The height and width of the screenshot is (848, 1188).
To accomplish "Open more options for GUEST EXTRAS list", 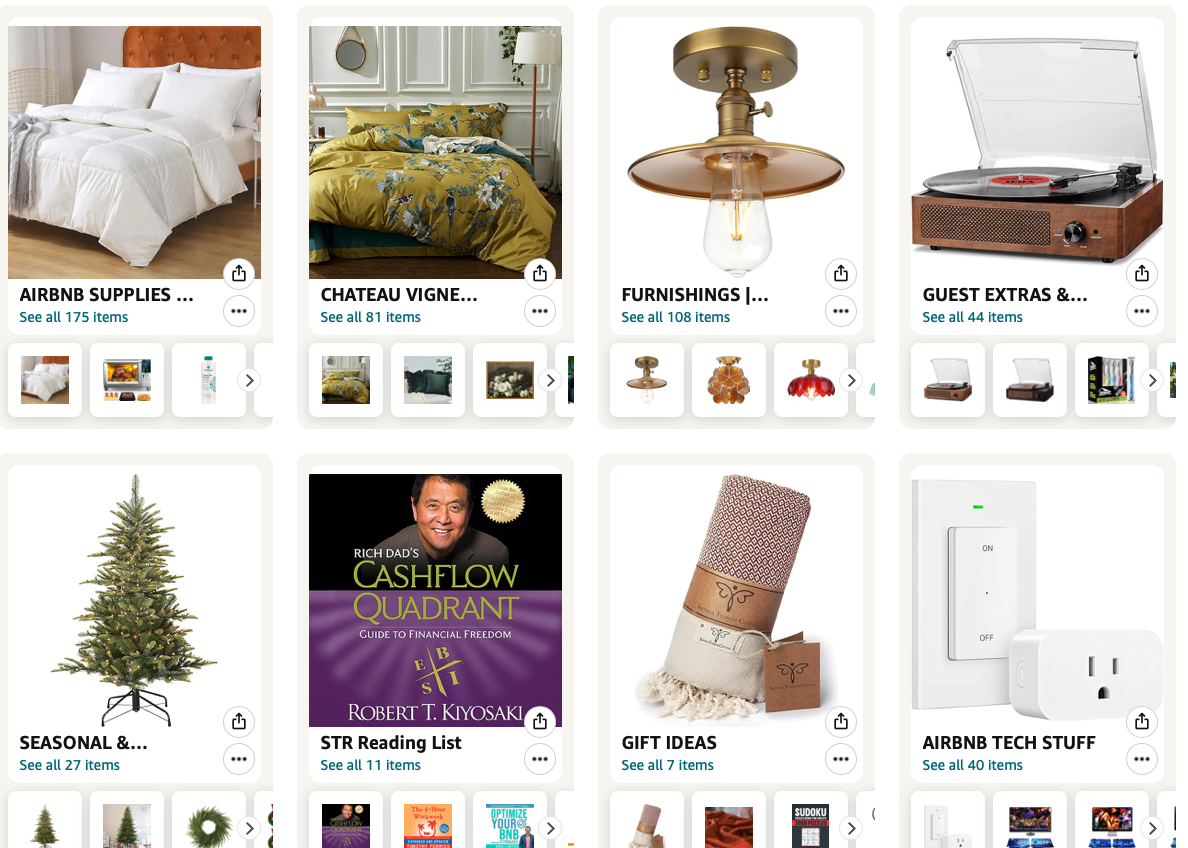I will (x=1142, y=311).
